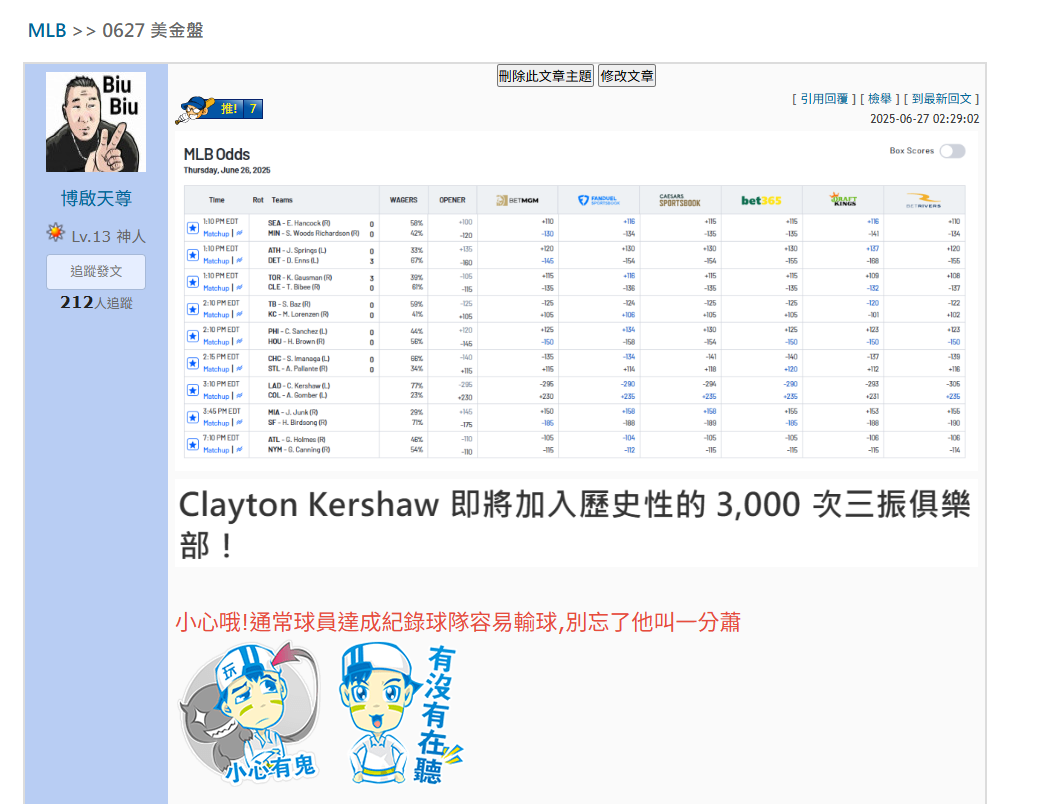Click the red 小心哦 warning sentence
1042x804 pixels.
pyautogui.click(x=458, y=623)
